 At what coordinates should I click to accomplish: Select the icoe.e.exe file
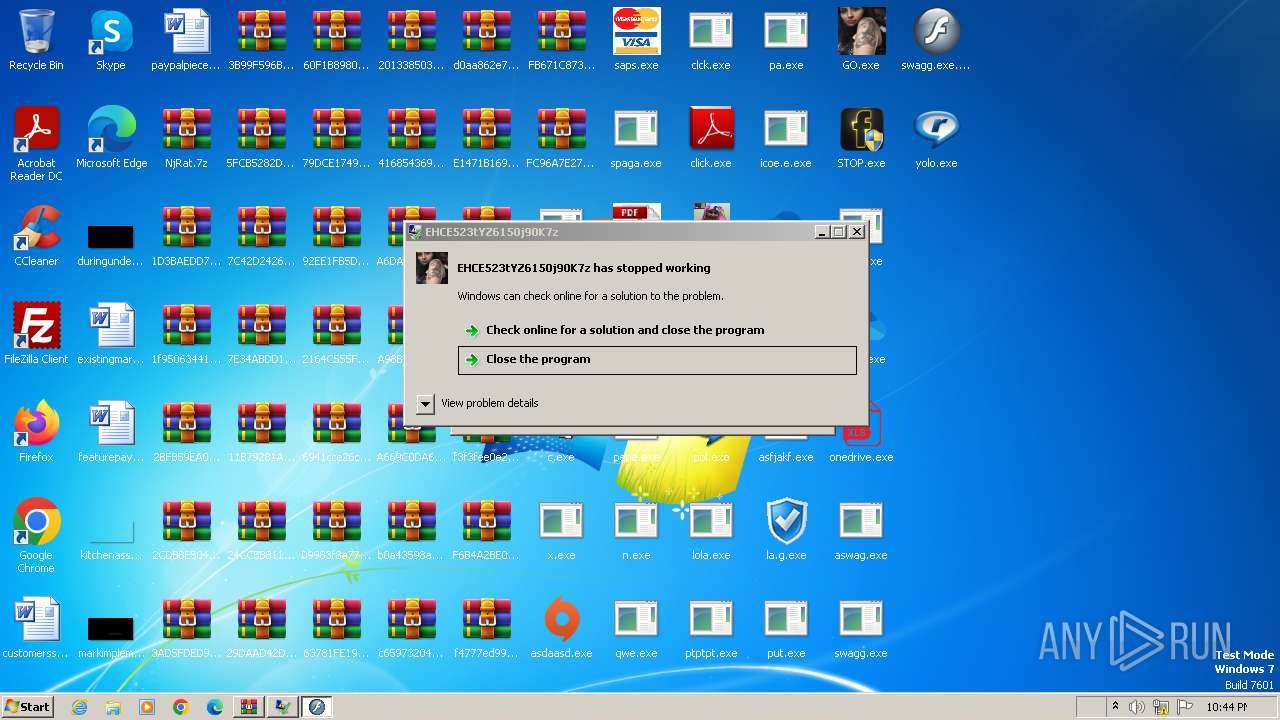786,138
